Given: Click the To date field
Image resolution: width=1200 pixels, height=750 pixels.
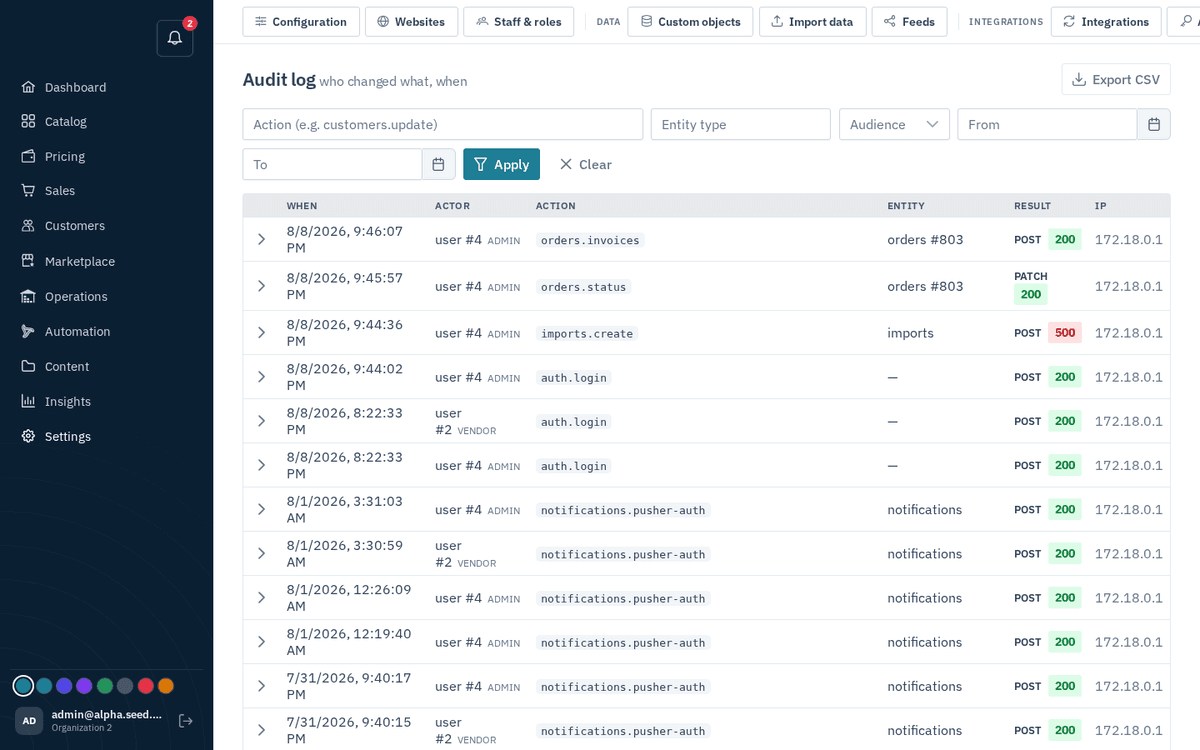Looking at the screenshot, I should (333, 164).
